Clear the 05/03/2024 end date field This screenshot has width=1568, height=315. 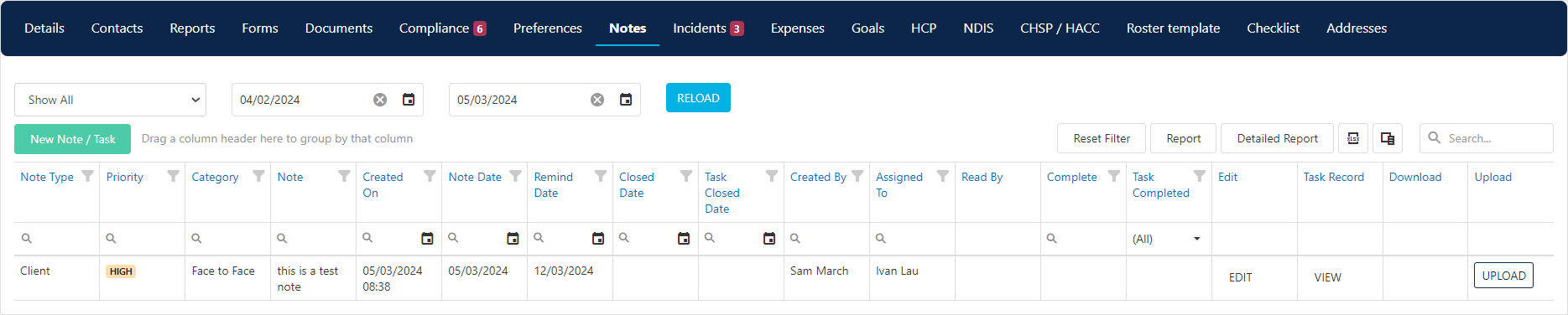pos(597,100)
